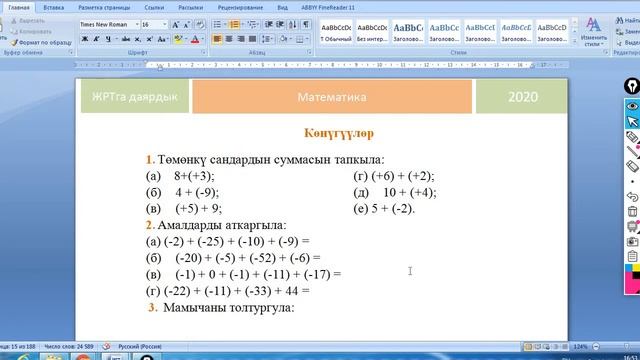Screen dimensions: 640x360
Task: Open the Рассылки tab
Action: 190,7
